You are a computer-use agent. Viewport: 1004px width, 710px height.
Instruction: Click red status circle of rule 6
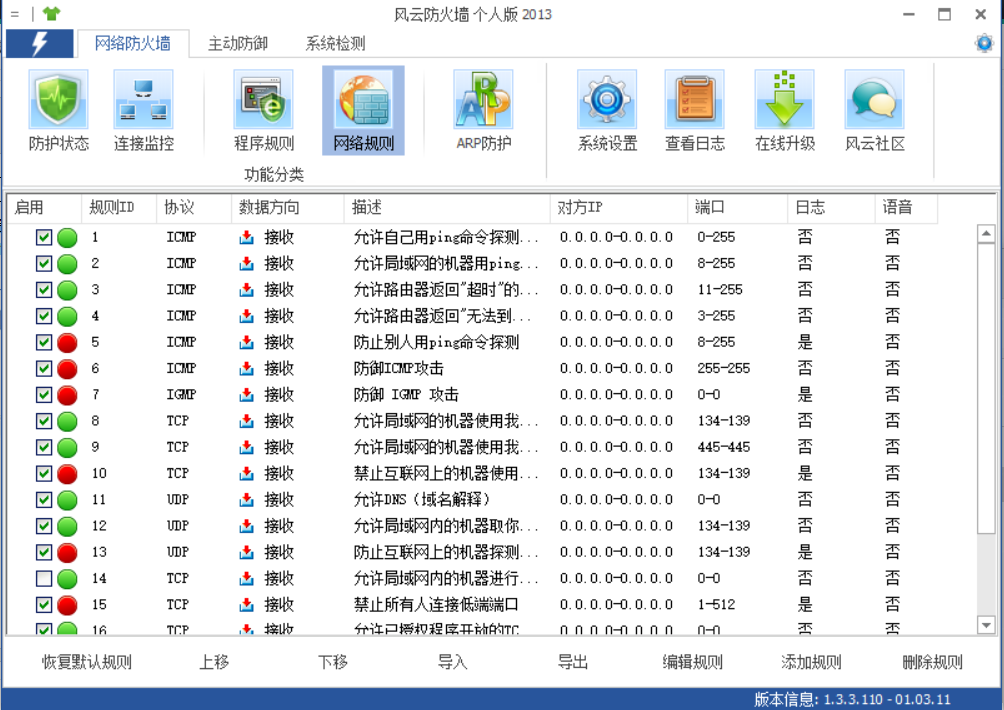pyautogui.click(x=67, y=369)
